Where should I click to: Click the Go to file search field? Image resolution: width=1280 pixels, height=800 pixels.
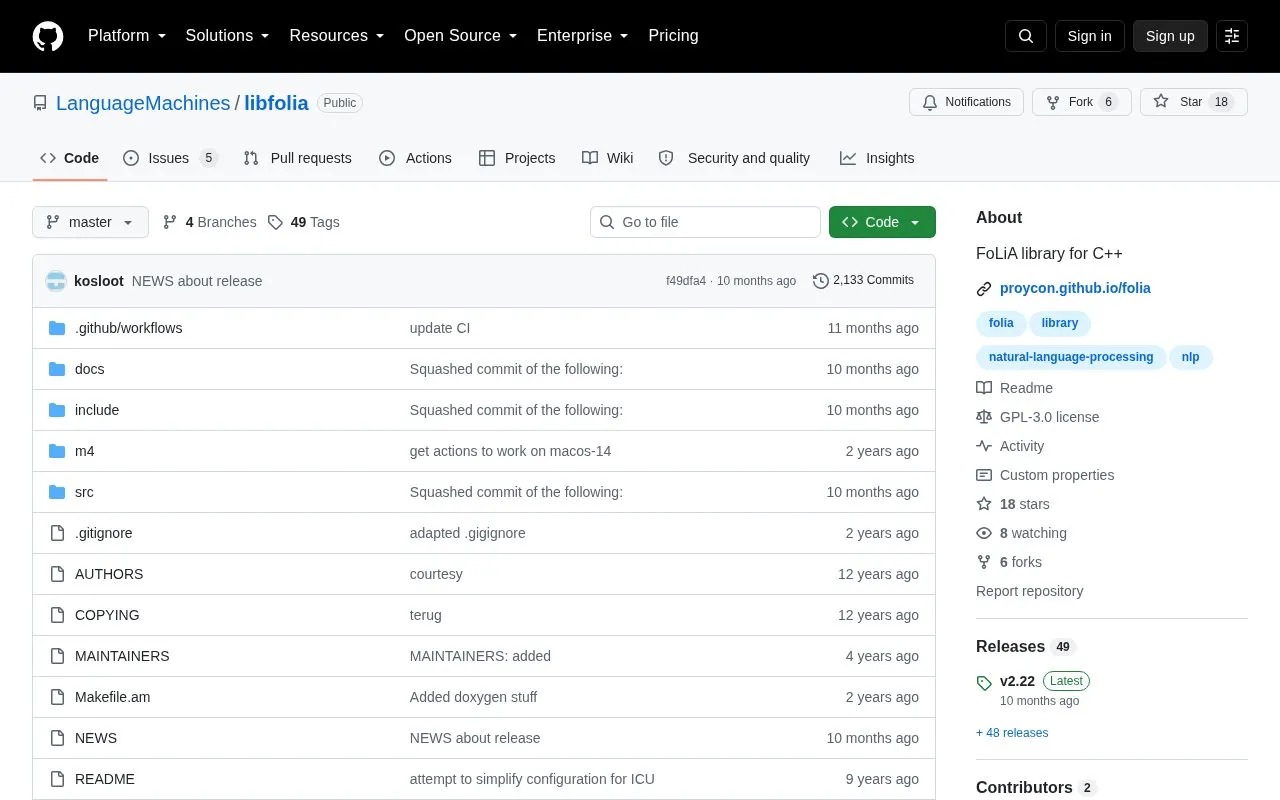click(x=705, y=222)
